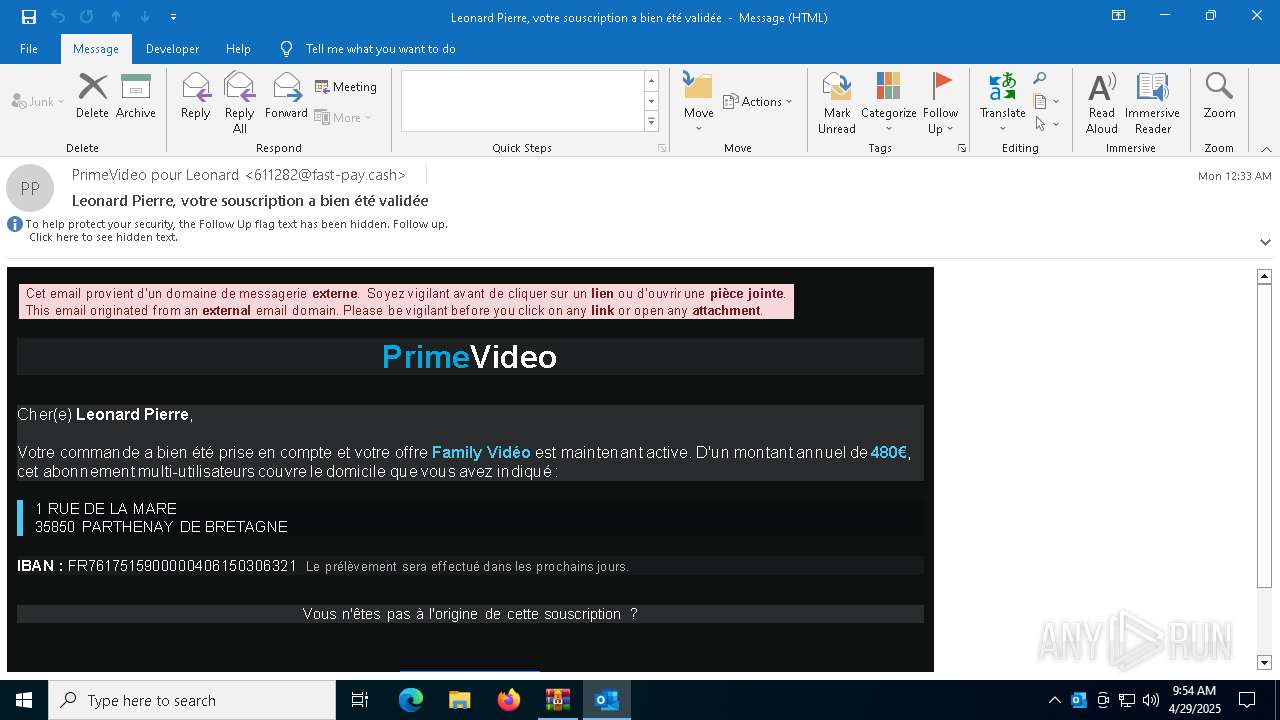The width and height of the screenshot is (1280, 720).
Task: Archive the message
Action: pyautogui.click(x=136, y=97)
